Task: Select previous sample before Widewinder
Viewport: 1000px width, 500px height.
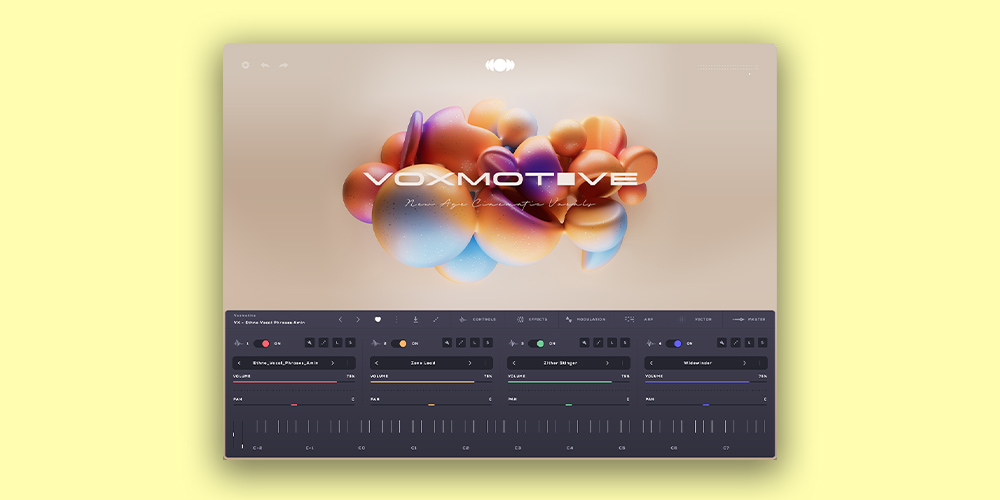Action: [651, 363]
